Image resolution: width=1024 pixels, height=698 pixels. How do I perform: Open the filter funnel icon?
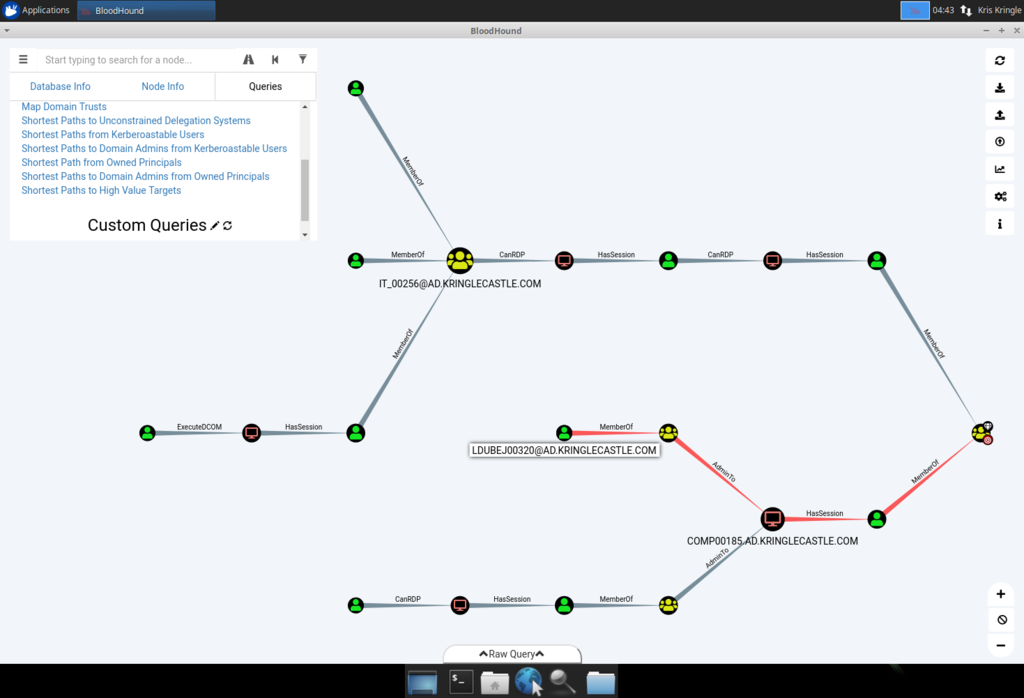(x=302, y=59)
